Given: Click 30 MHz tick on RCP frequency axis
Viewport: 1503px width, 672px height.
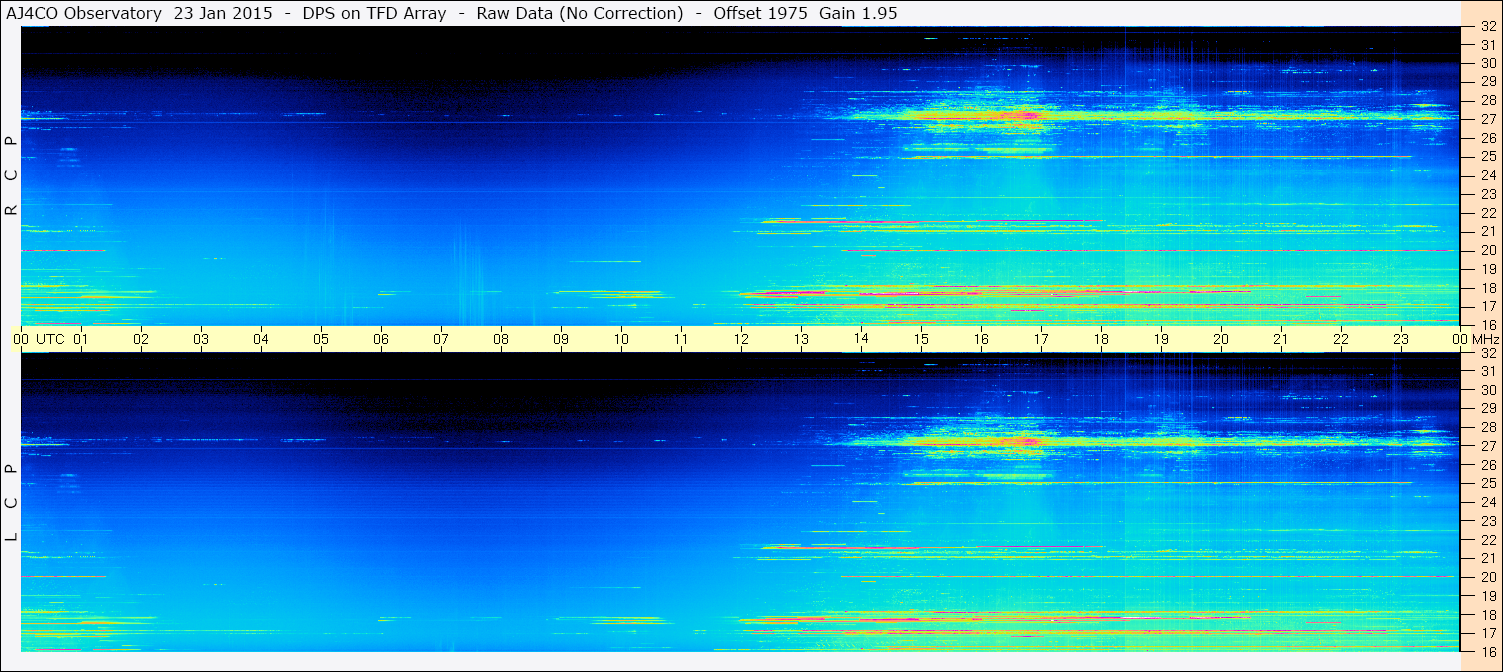Looking at the screenshot, I should click(x=1488, y=63).
